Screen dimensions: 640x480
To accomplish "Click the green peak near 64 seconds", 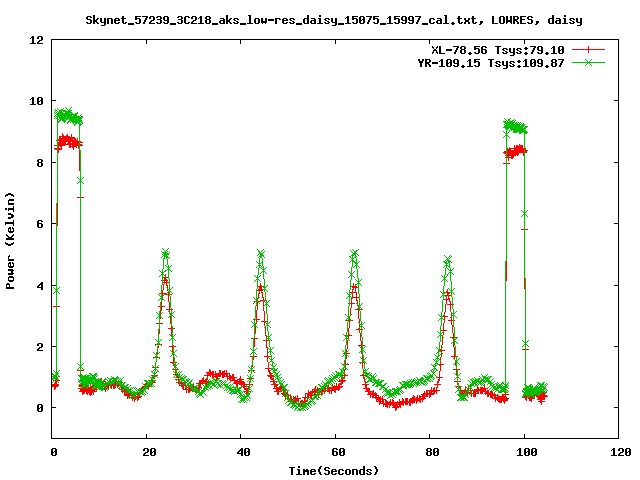I will 354,254.
